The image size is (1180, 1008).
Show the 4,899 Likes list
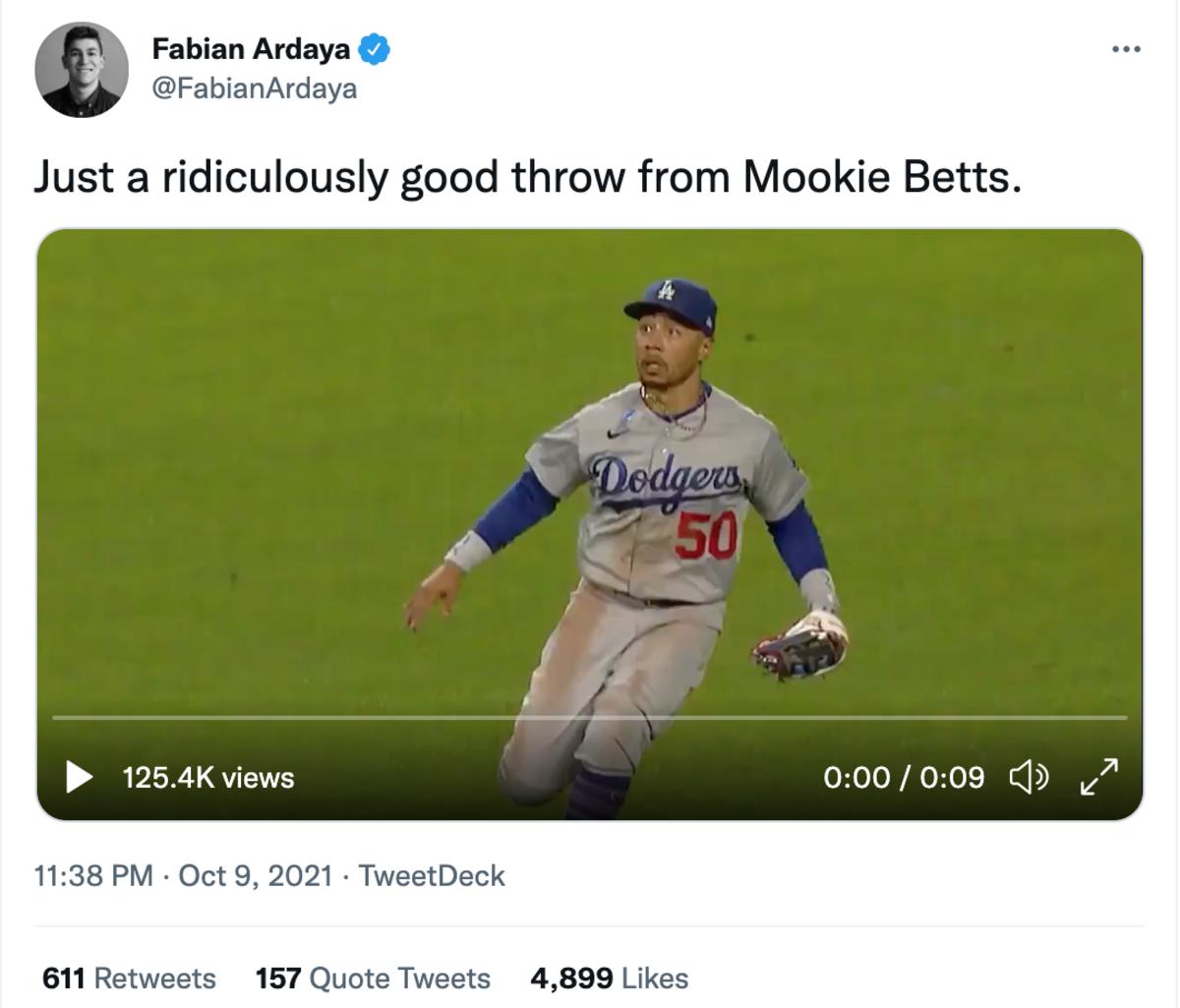[609, 978]
